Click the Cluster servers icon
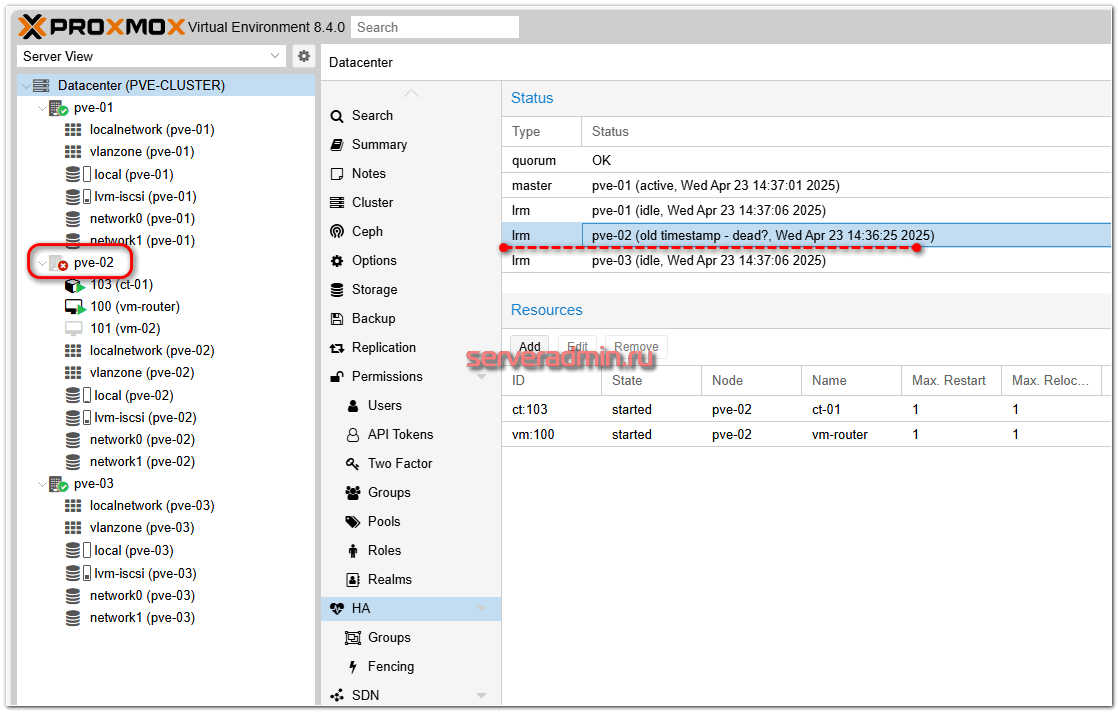Image resolution: width=1118 pixels, height=712 pixels. (337, 203)
